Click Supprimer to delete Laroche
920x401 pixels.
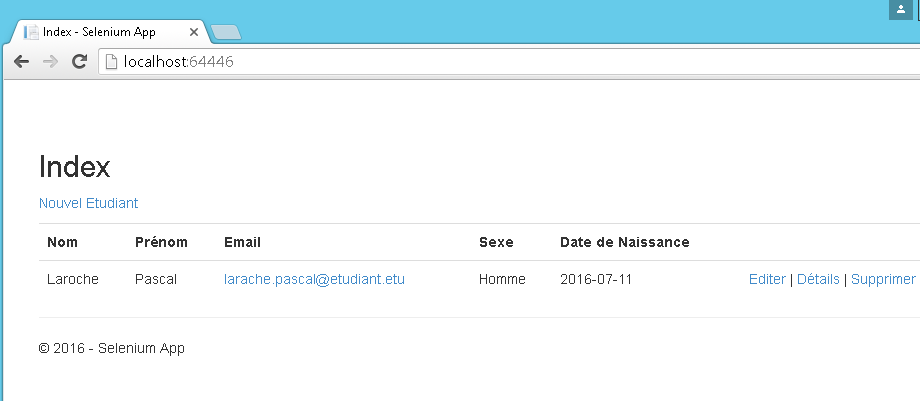coord(883,279)
